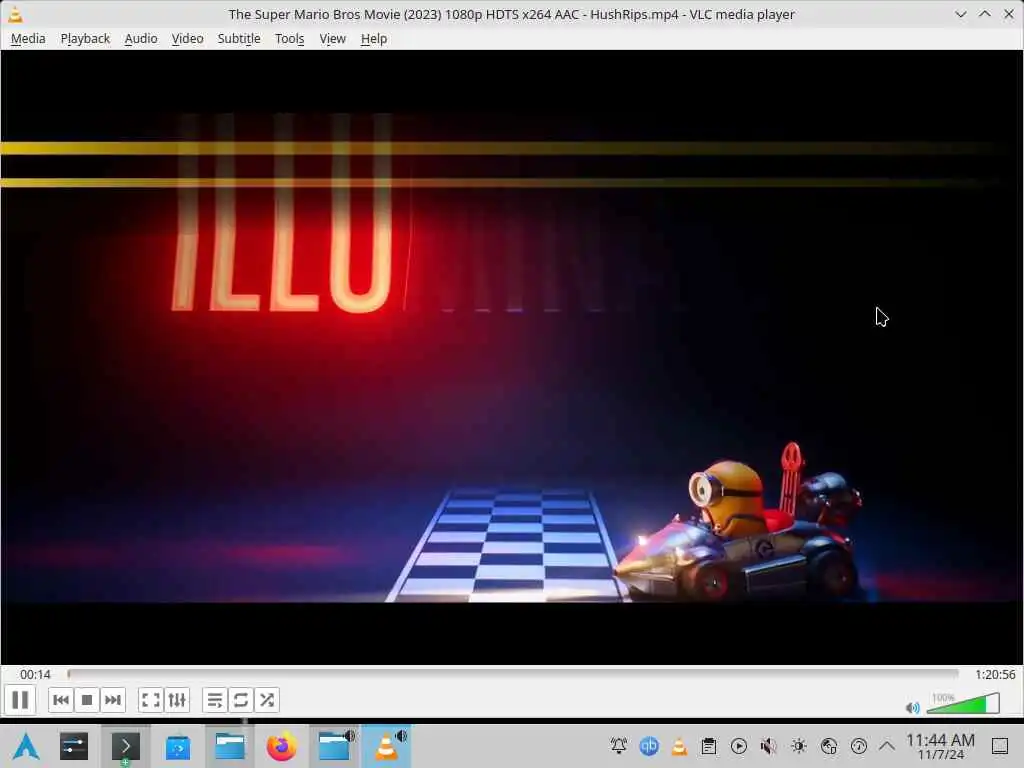The height and width of the screenshot is (768, 1024).
Task: Click the VLC system tray cone icon
Action: coord(679,746)
